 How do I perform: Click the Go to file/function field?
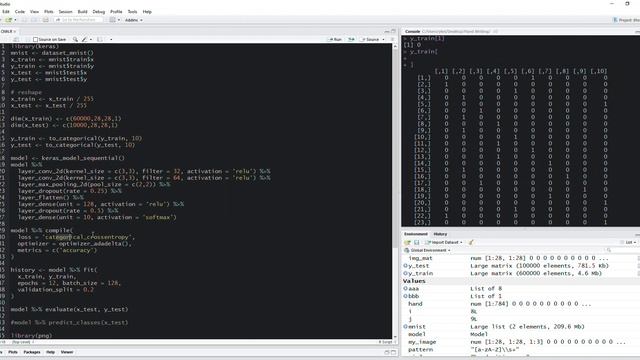78,20
